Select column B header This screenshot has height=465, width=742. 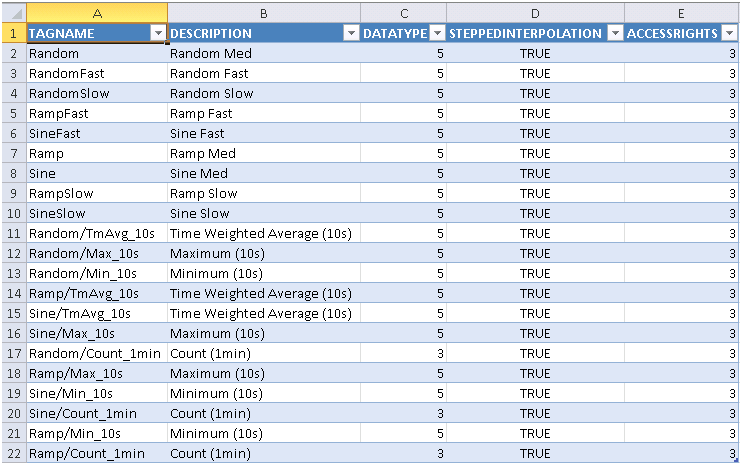pyautogui.click(x=263, y=13)
